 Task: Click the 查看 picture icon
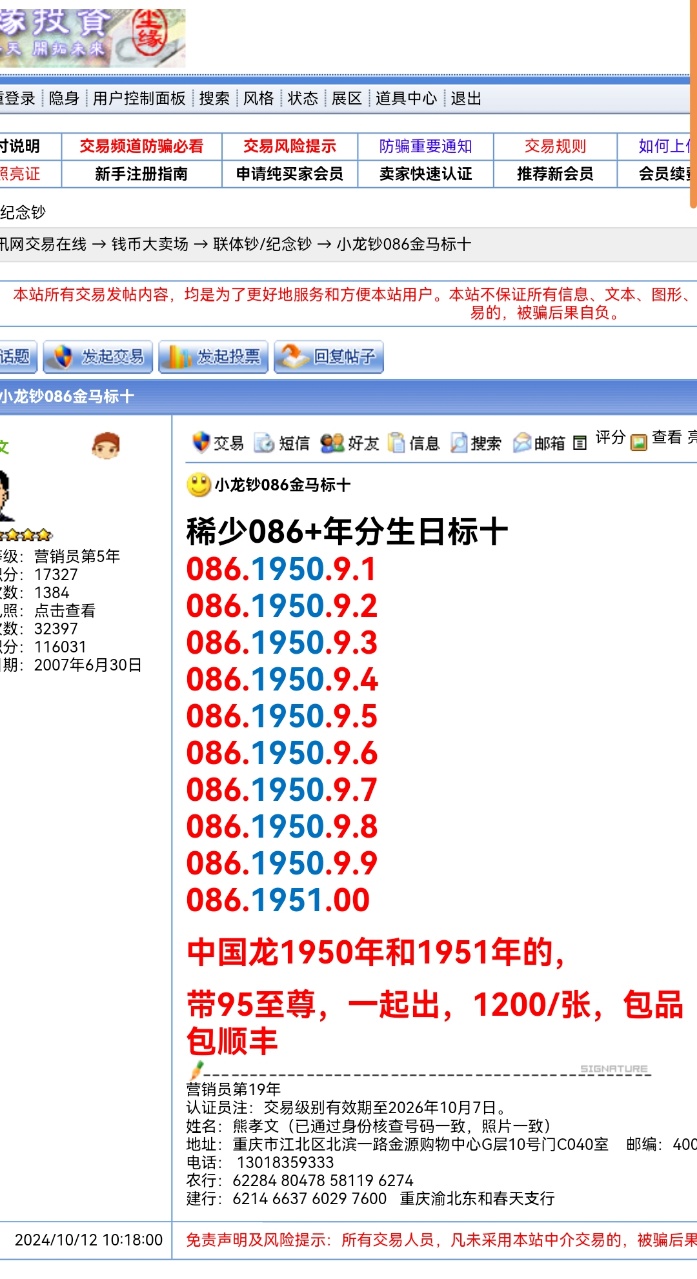[639, 442]
